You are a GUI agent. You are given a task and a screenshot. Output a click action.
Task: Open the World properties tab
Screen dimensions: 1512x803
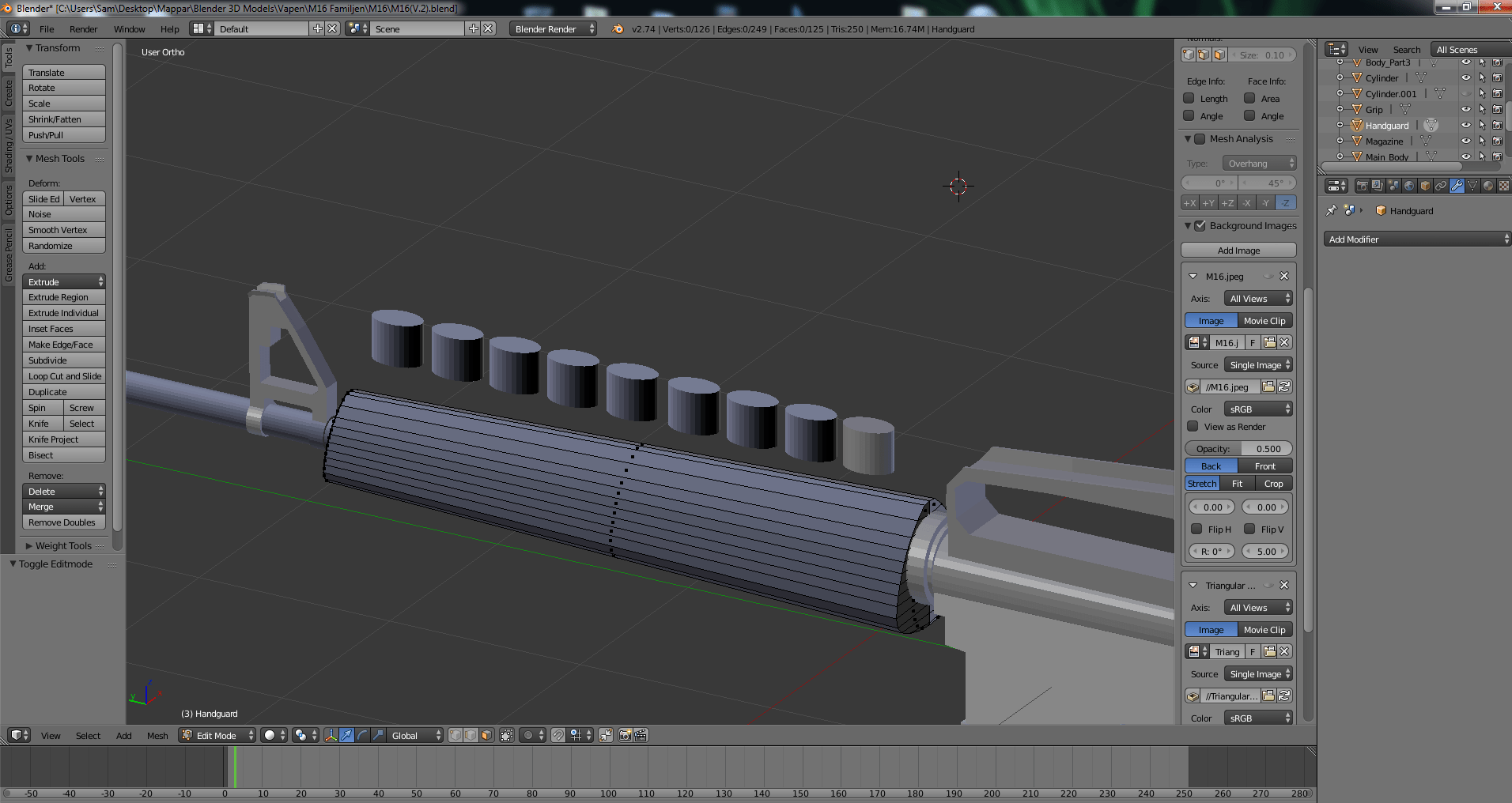pyautogui.click(x=1409, y=186)
